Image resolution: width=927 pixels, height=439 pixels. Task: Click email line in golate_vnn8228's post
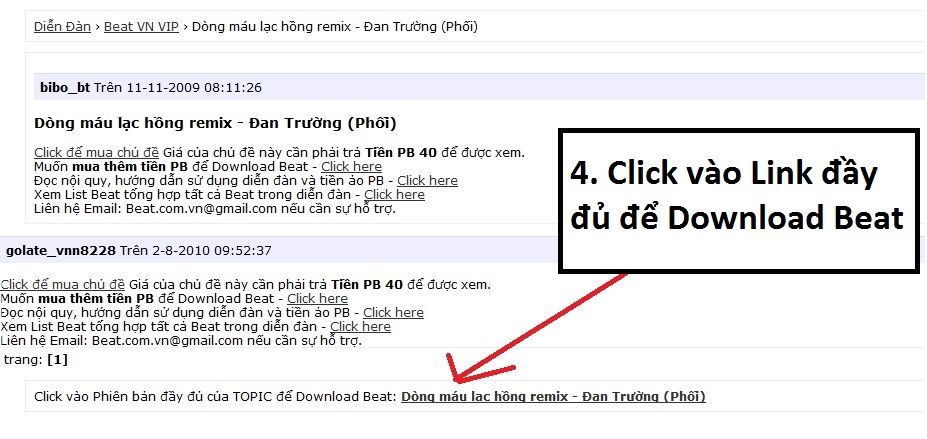point(181,341)
